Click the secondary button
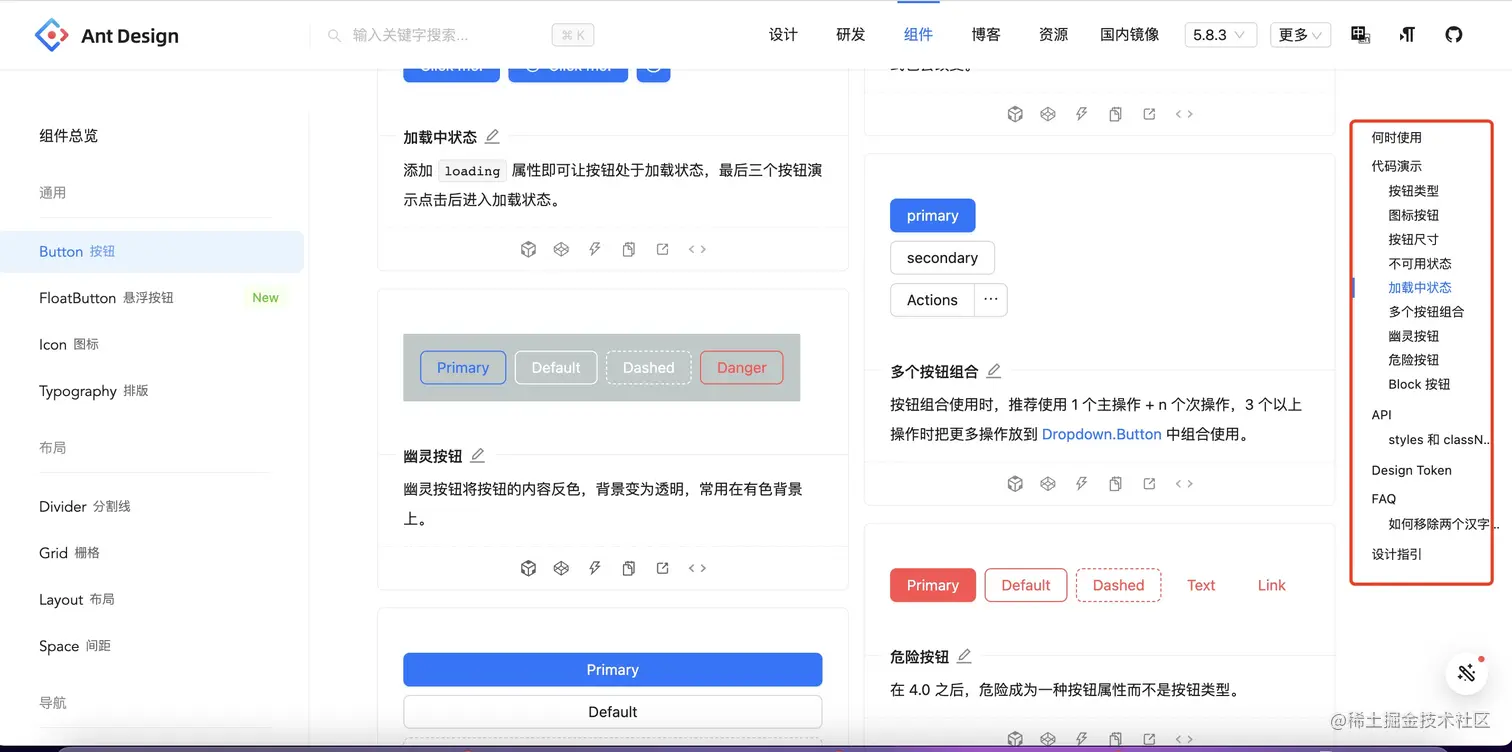 pyautogui.click(x=942, y=258)
